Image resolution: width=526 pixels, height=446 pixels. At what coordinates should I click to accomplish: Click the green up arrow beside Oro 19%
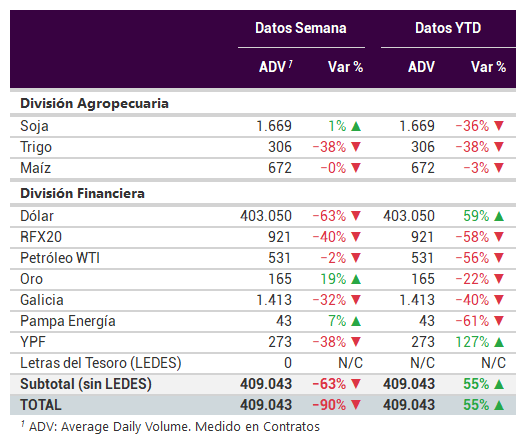pyautogui.click(x=356, y=279)
